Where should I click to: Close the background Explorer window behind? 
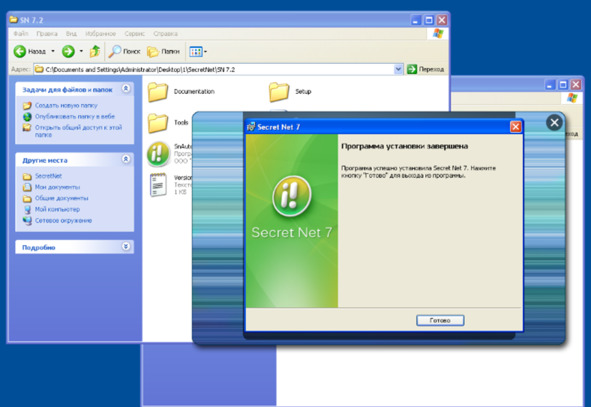(x=575, y=84)
